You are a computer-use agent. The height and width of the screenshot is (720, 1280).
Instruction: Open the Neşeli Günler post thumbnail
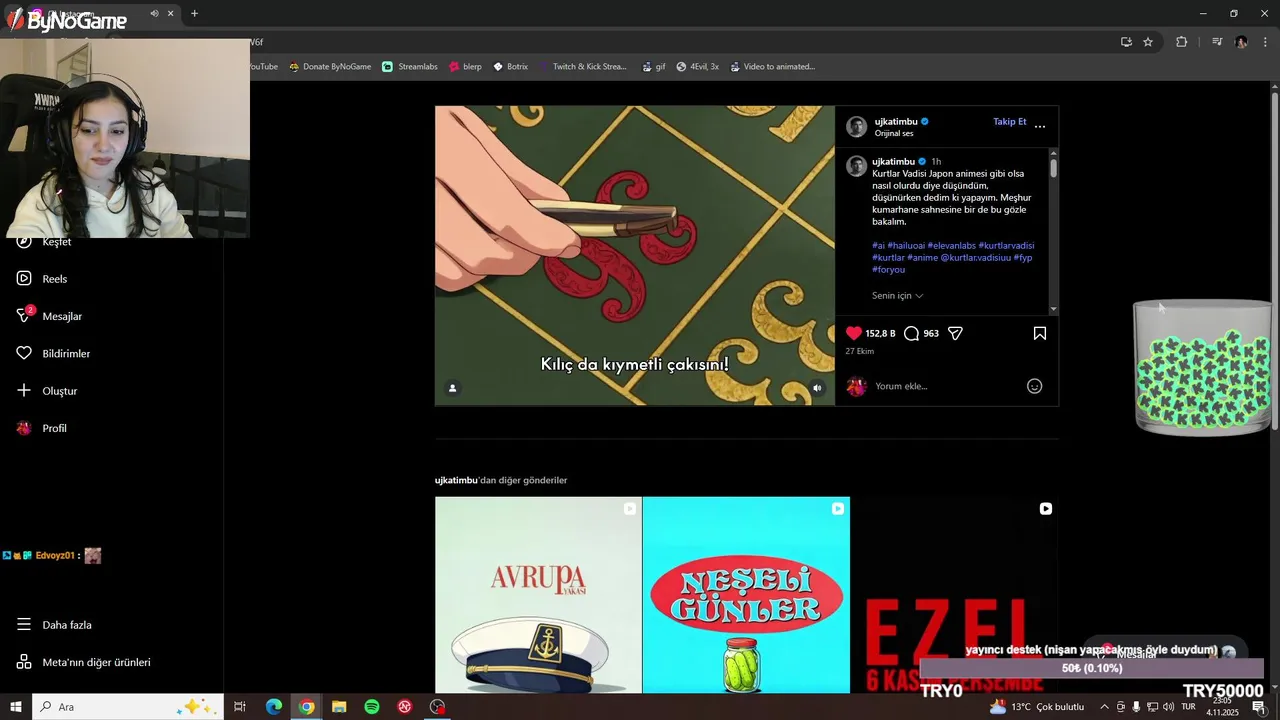point(746,595)
